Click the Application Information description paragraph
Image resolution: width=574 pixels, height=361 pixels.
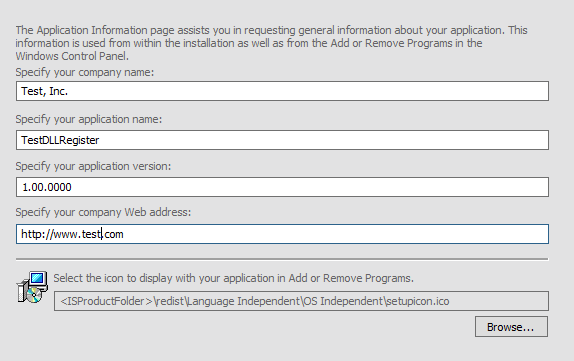click(271, 43)
